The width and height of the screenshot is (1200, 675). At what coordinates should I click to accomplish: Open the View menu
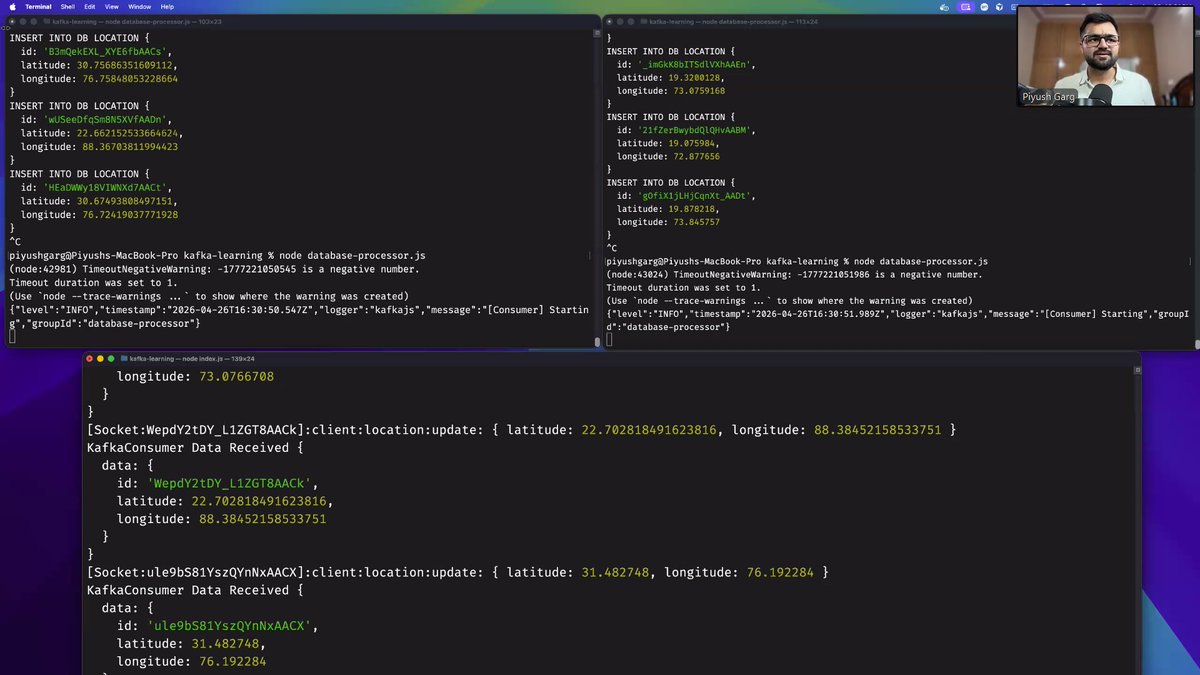click(113, 6)
